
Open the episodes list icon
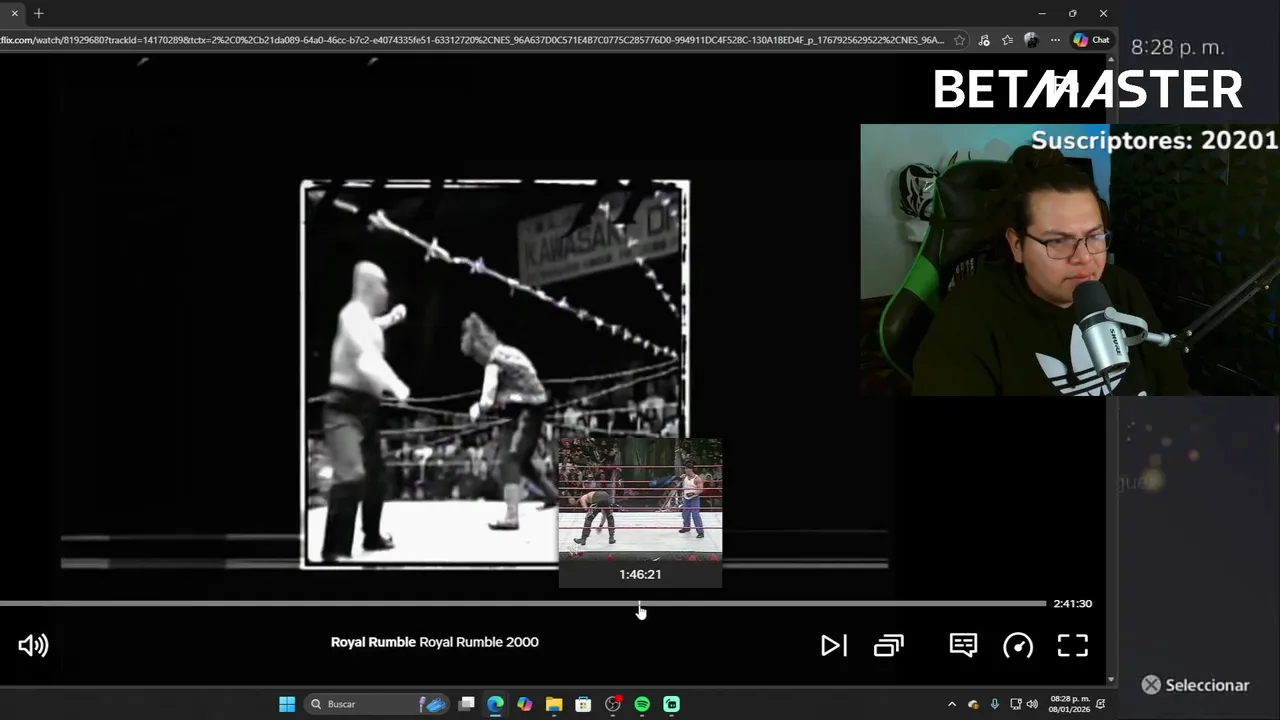click(x=889, y=645)
